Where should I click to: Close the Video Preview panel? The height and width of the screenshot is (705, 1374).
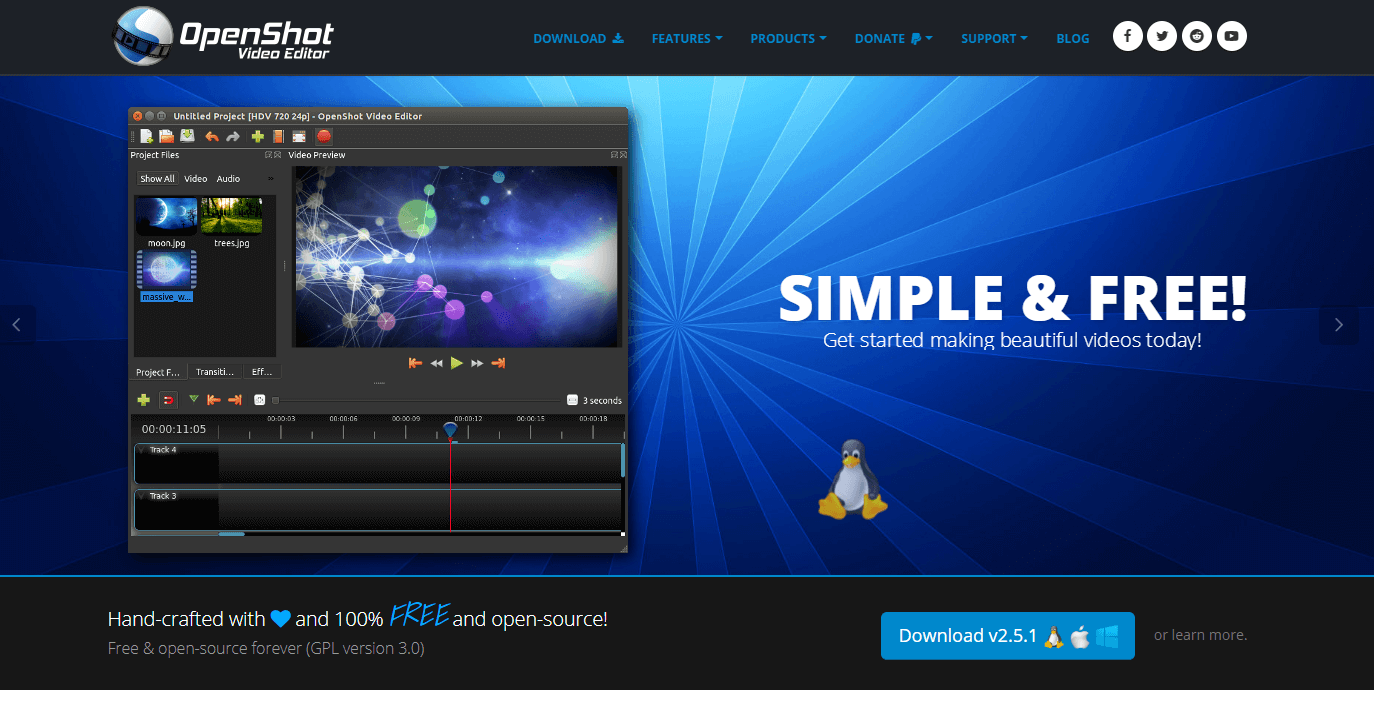[623, 155]
